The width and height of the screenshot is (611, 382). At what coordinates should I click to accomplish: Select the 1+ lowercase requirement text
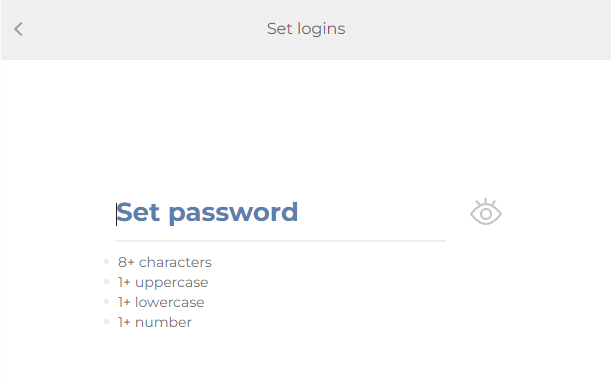point(161,302)
